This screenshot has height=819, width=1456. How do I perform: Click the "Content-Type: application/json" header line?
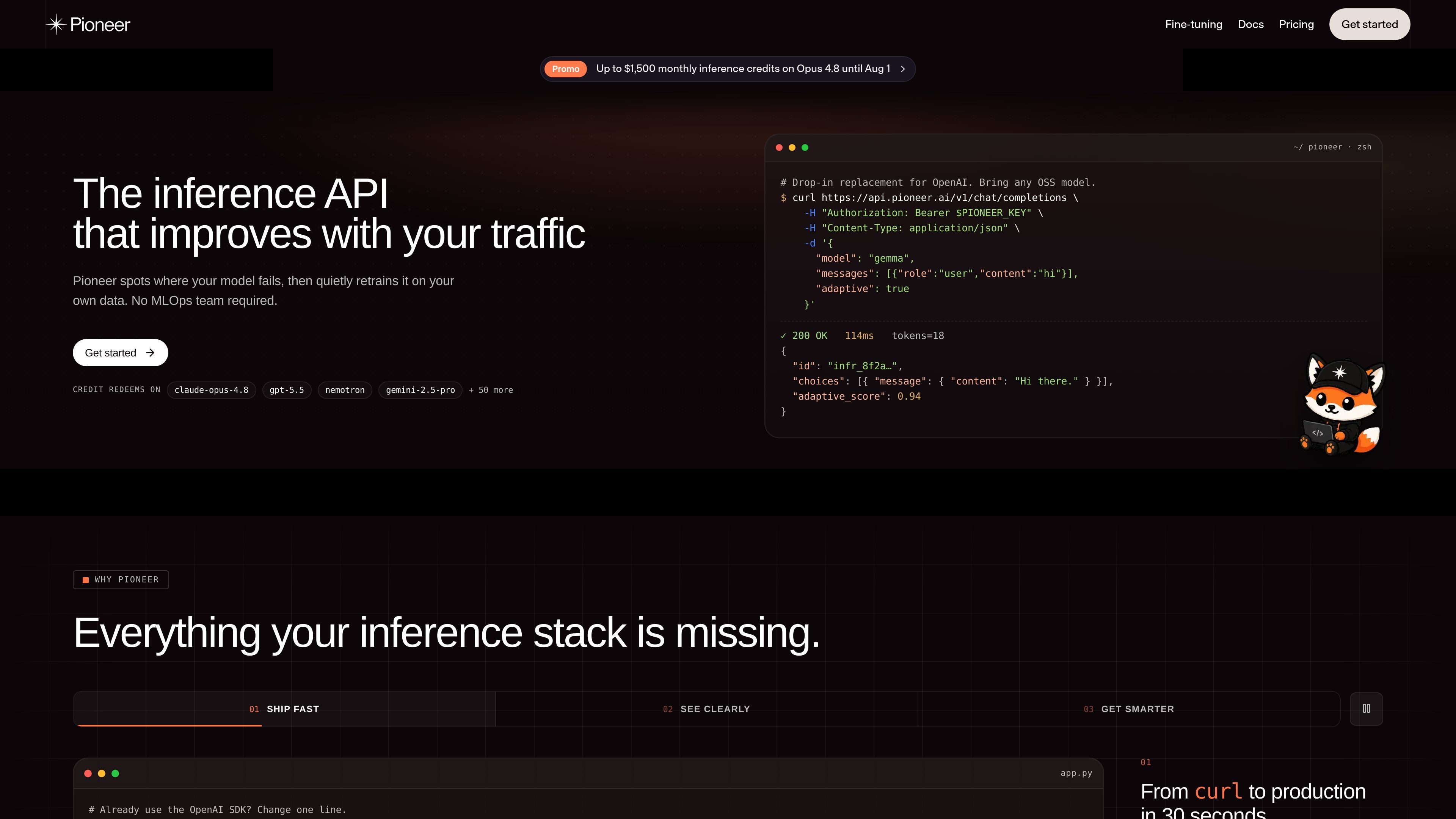pyautogui.click(x=912, y=228)
